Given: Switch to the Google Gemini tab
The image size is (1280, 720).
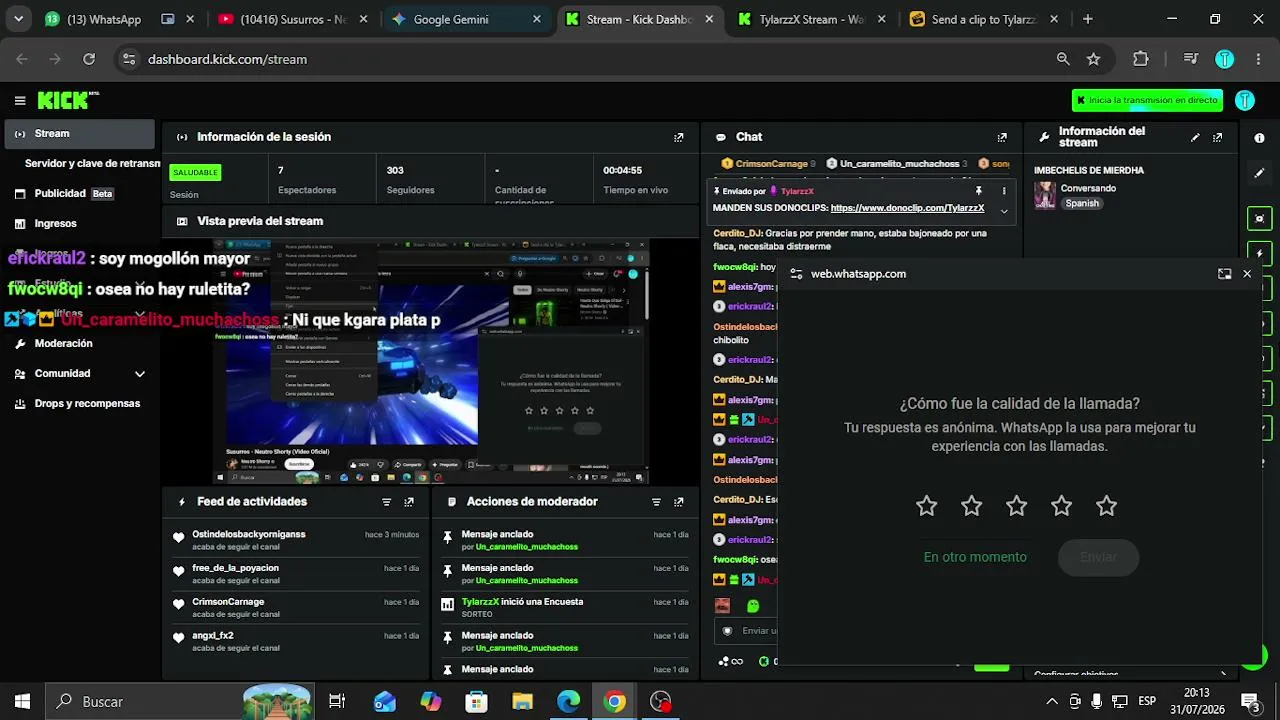Looking at the screenshot, I should click(x=468, y=19).
